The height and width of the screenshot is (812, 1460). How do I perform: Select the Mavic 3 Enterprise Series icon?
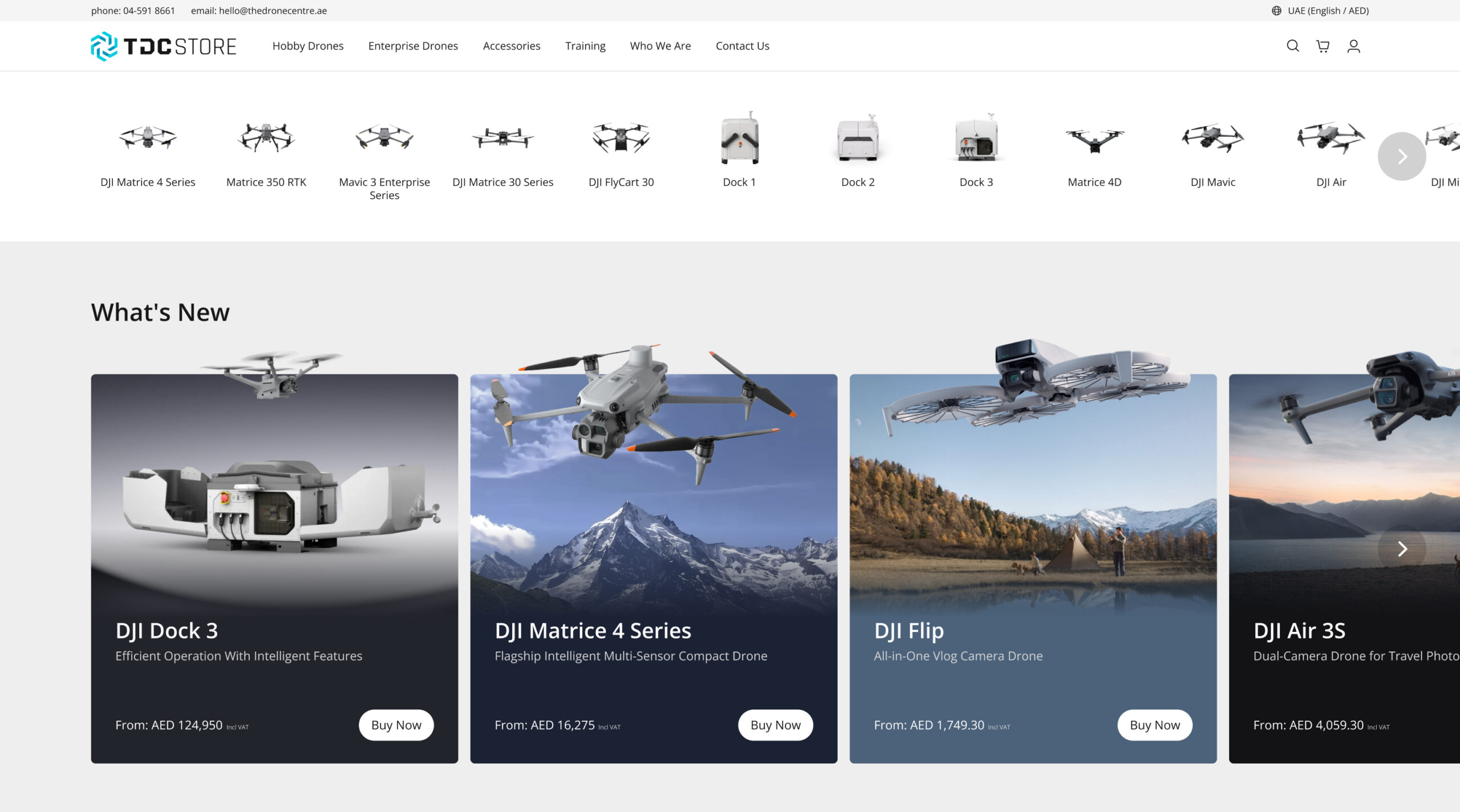pos(384,137)
